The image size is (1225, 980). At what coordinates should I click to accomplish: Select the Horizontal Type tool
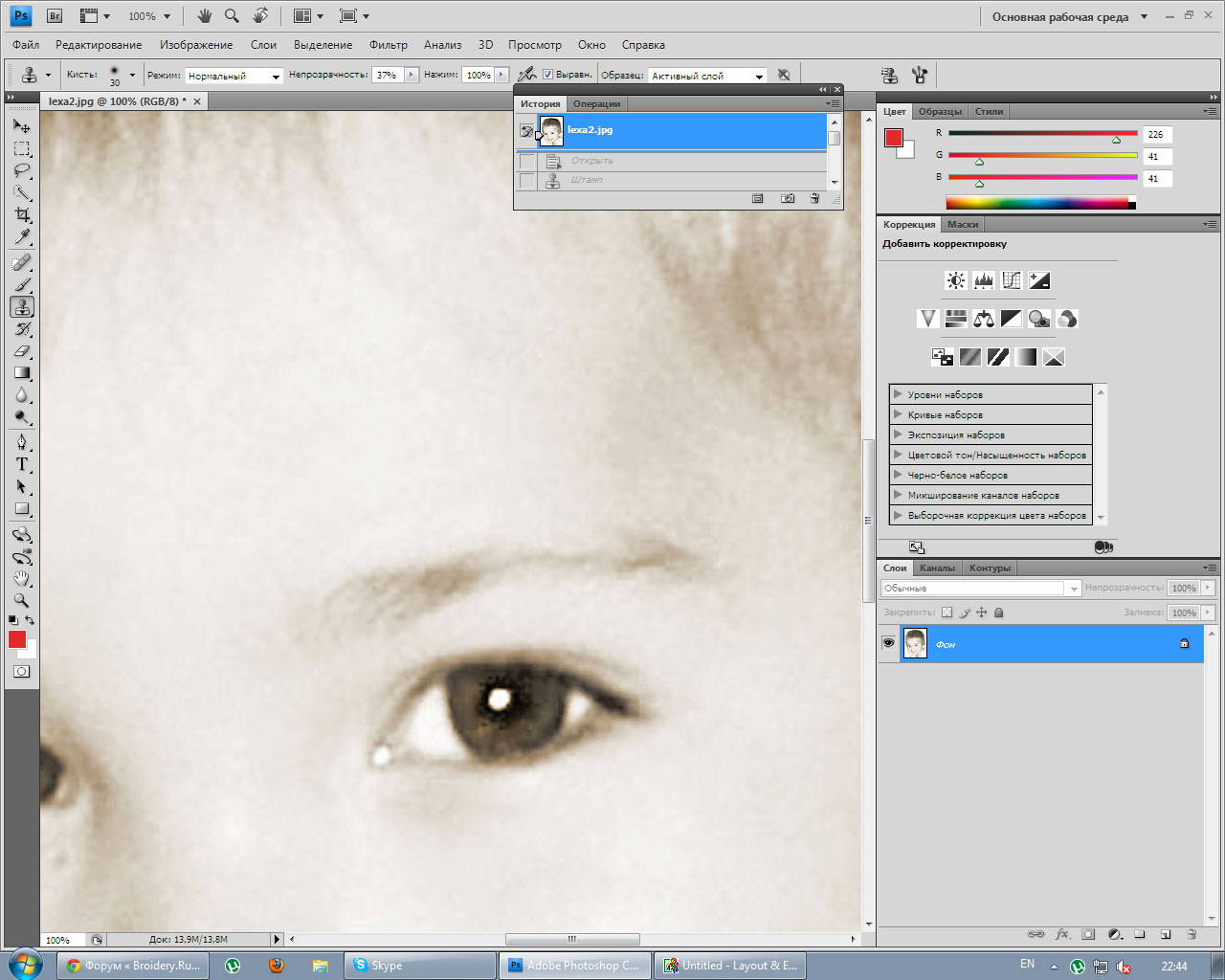[22, 464]
